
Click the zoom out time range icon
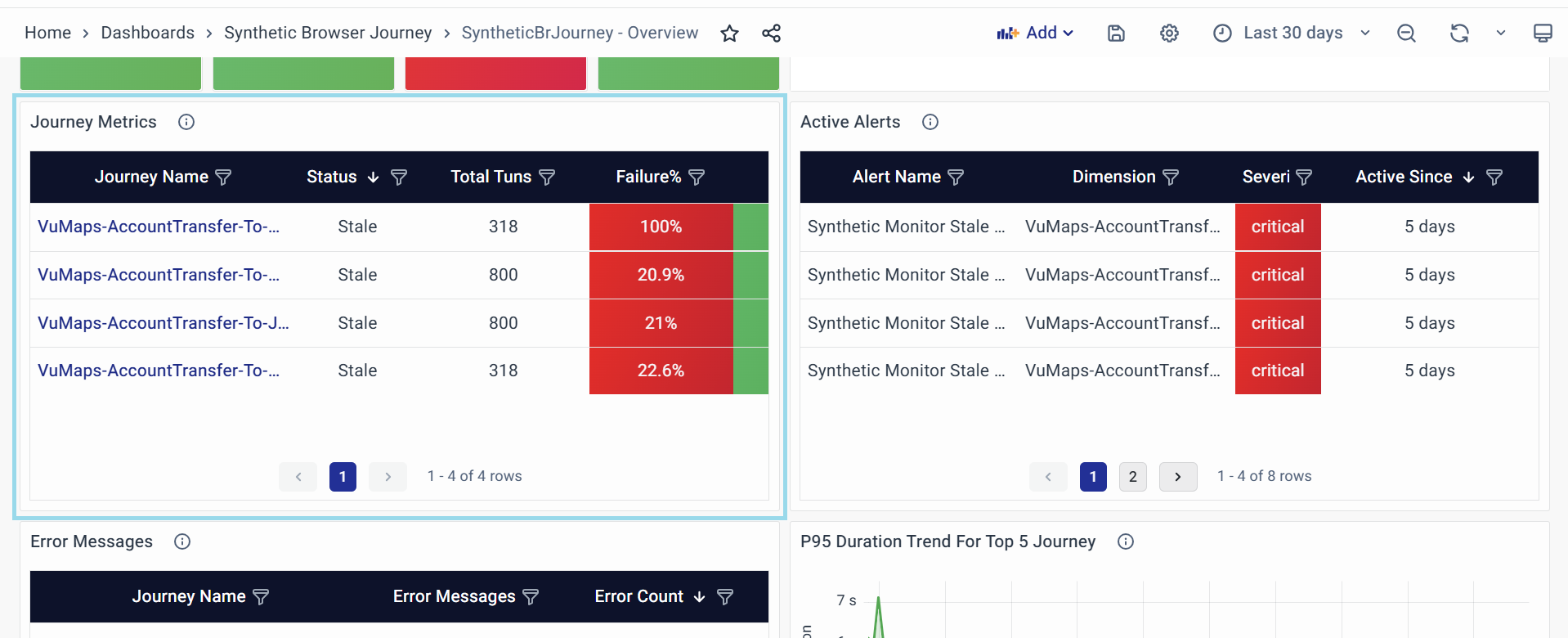[1406, 34]
